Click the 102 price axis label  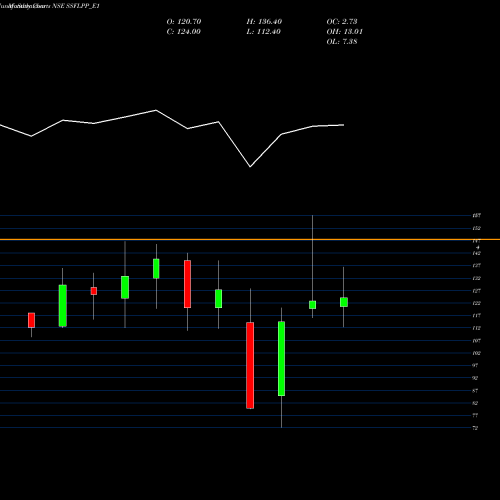click(x=477, y=353)
